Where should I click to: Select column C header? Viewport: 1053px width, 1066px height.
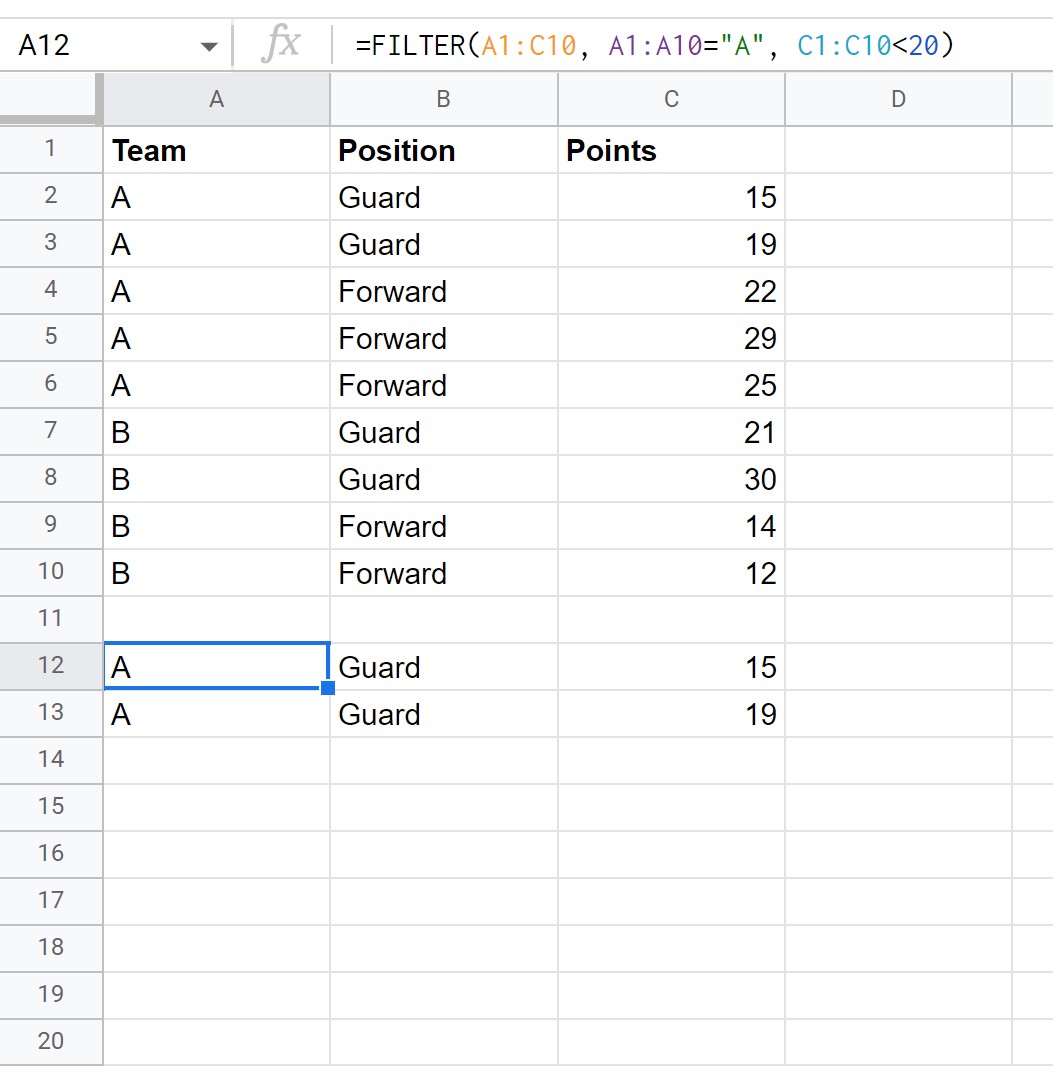tap(671, 99)
